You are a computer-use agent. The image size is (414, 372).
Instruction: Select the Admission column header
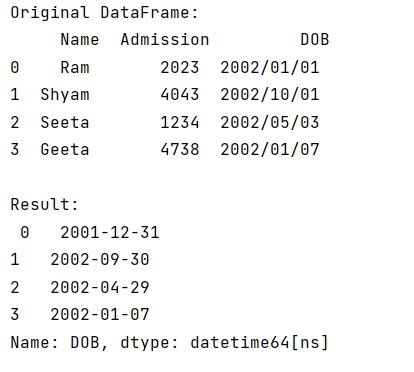pos(165,40)
